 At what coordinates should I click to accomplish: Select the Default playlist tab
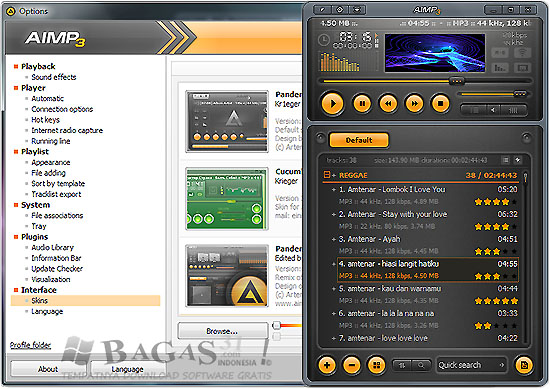pyautogui.click(x=359, y=140)
